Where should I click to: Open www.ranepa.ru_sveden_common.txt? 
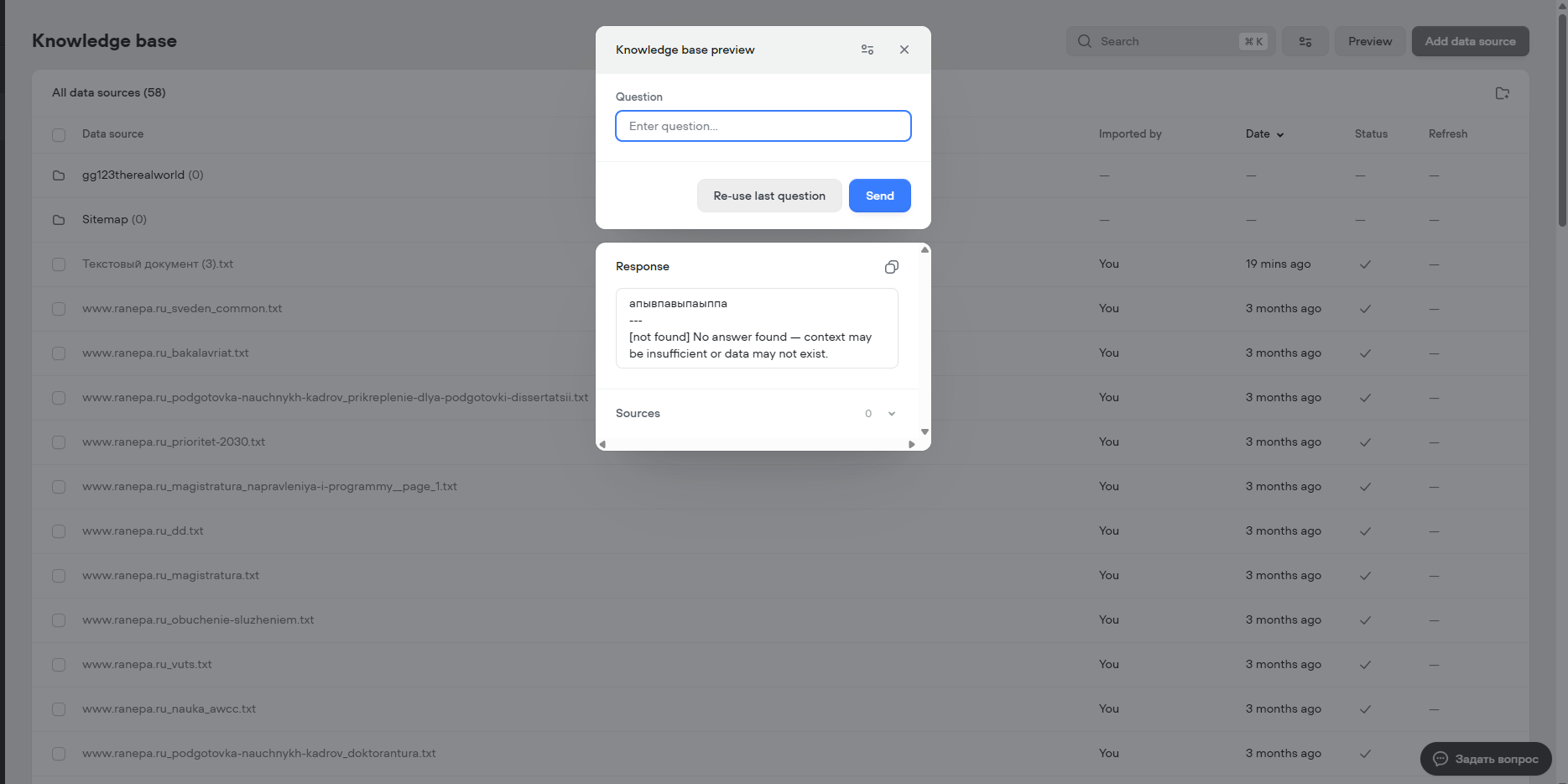(182, 308)
